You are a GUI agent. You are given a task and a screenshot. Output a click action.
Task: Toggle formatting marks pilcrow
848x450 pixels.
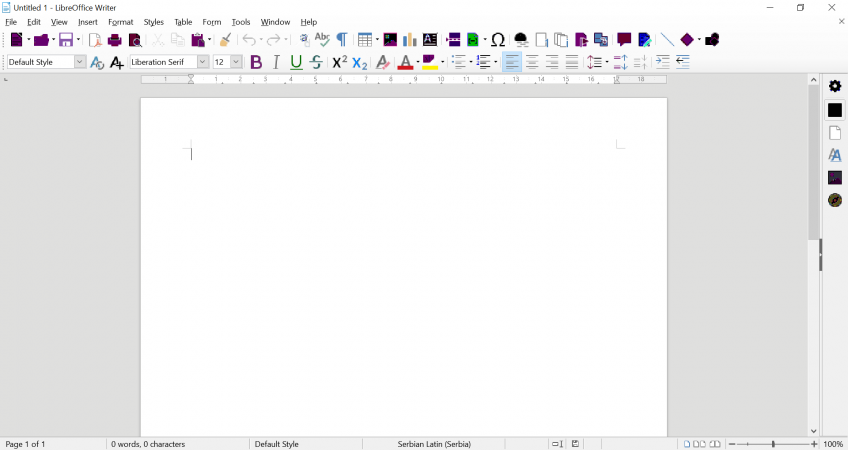pyautogui.click(x=342, y=39)
